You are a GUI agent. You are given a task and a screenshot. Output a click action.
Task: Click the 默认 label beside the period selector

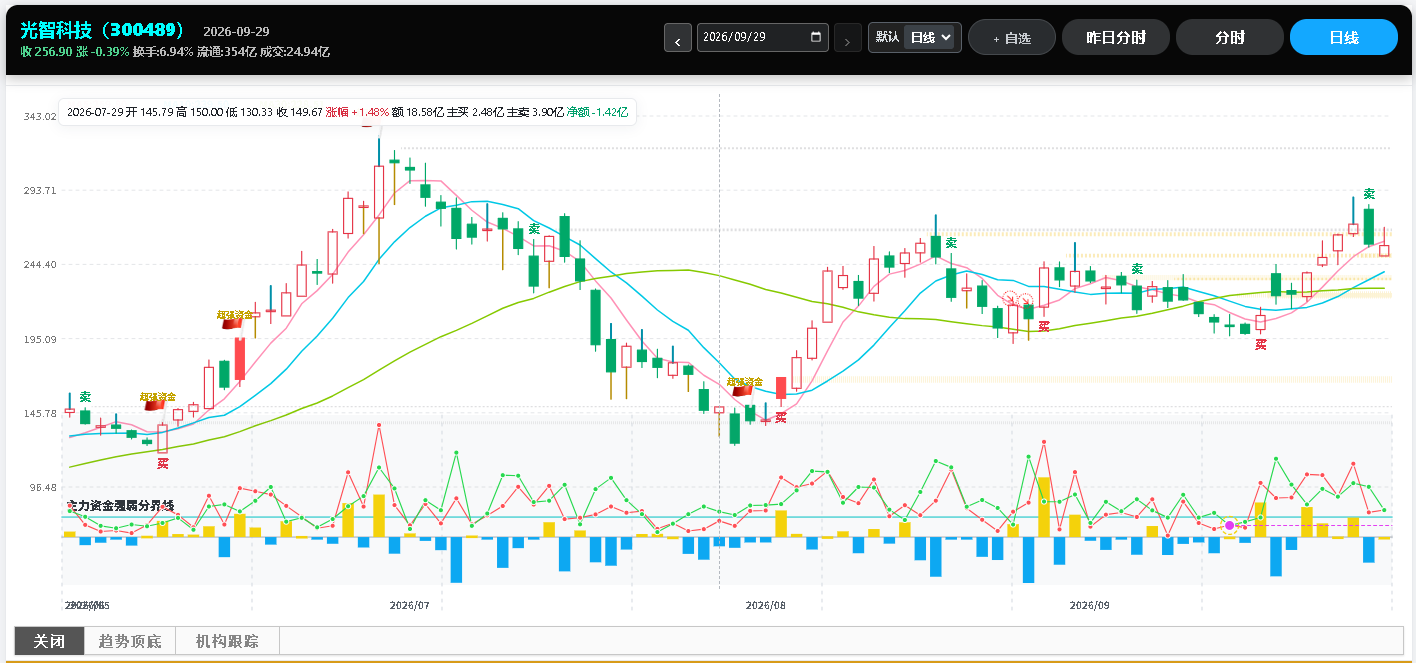click(887, 37)
